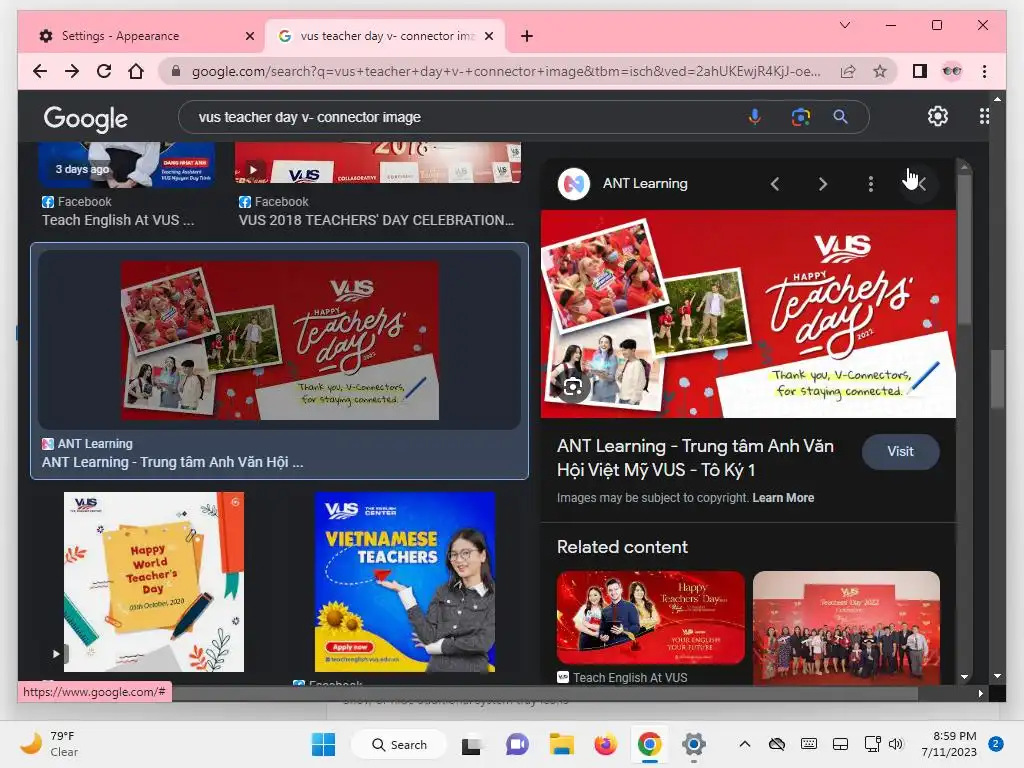Open large teachers day preview image
Viewport: 1024px width, 768px height.
click(748, 314)
